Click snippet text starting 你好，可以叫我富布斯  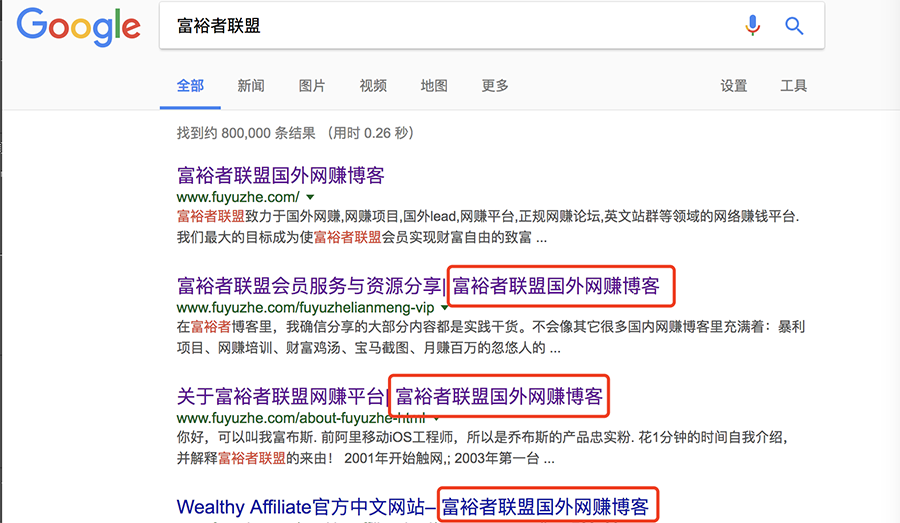coord(482,448)
